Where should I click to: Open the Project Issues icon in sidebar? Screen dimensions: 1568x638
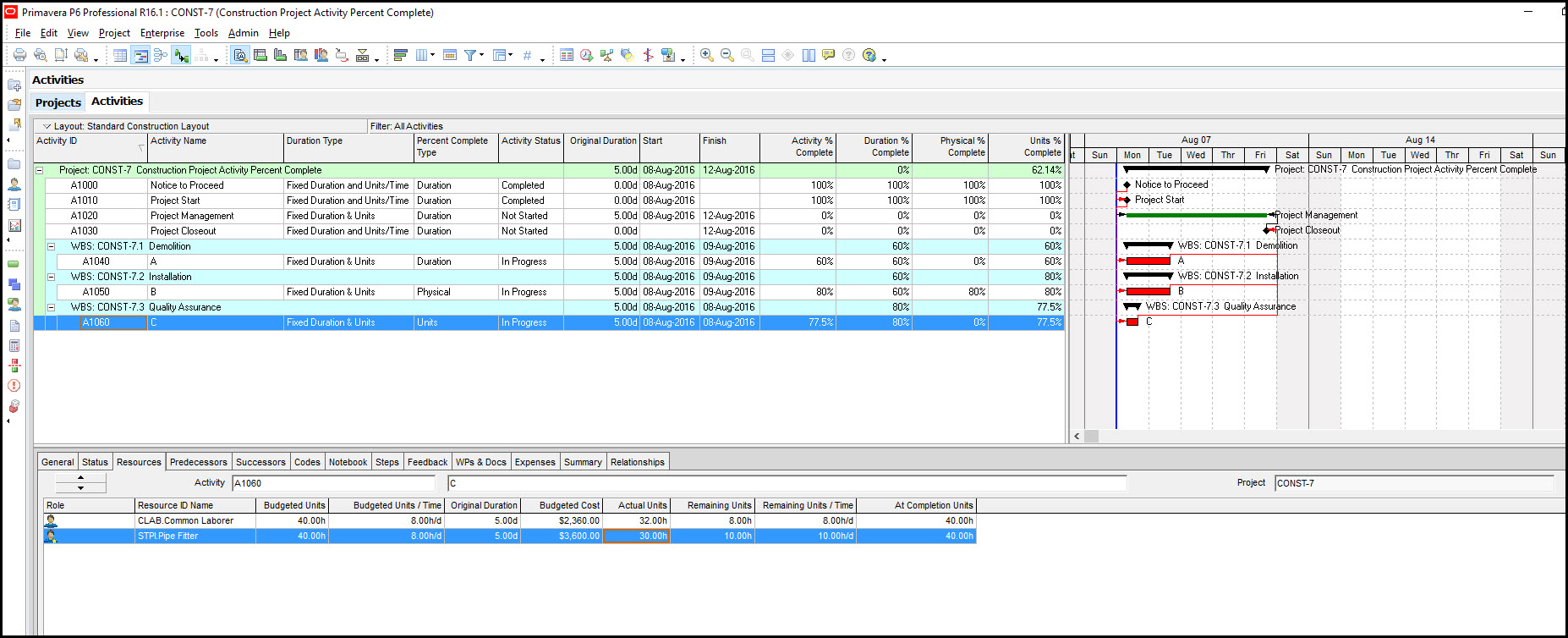[14, 386]
